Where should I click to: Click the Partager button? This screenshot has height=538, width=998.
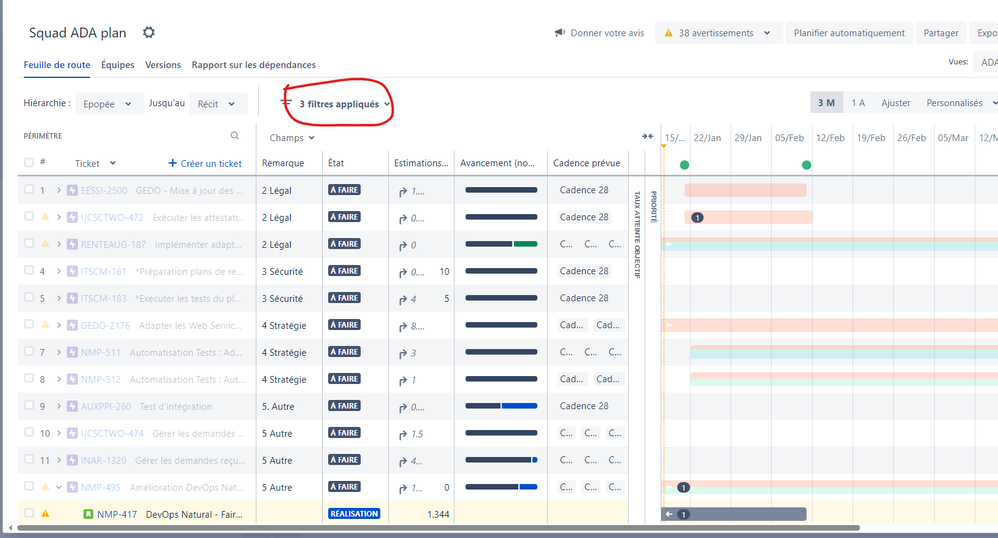941,32
